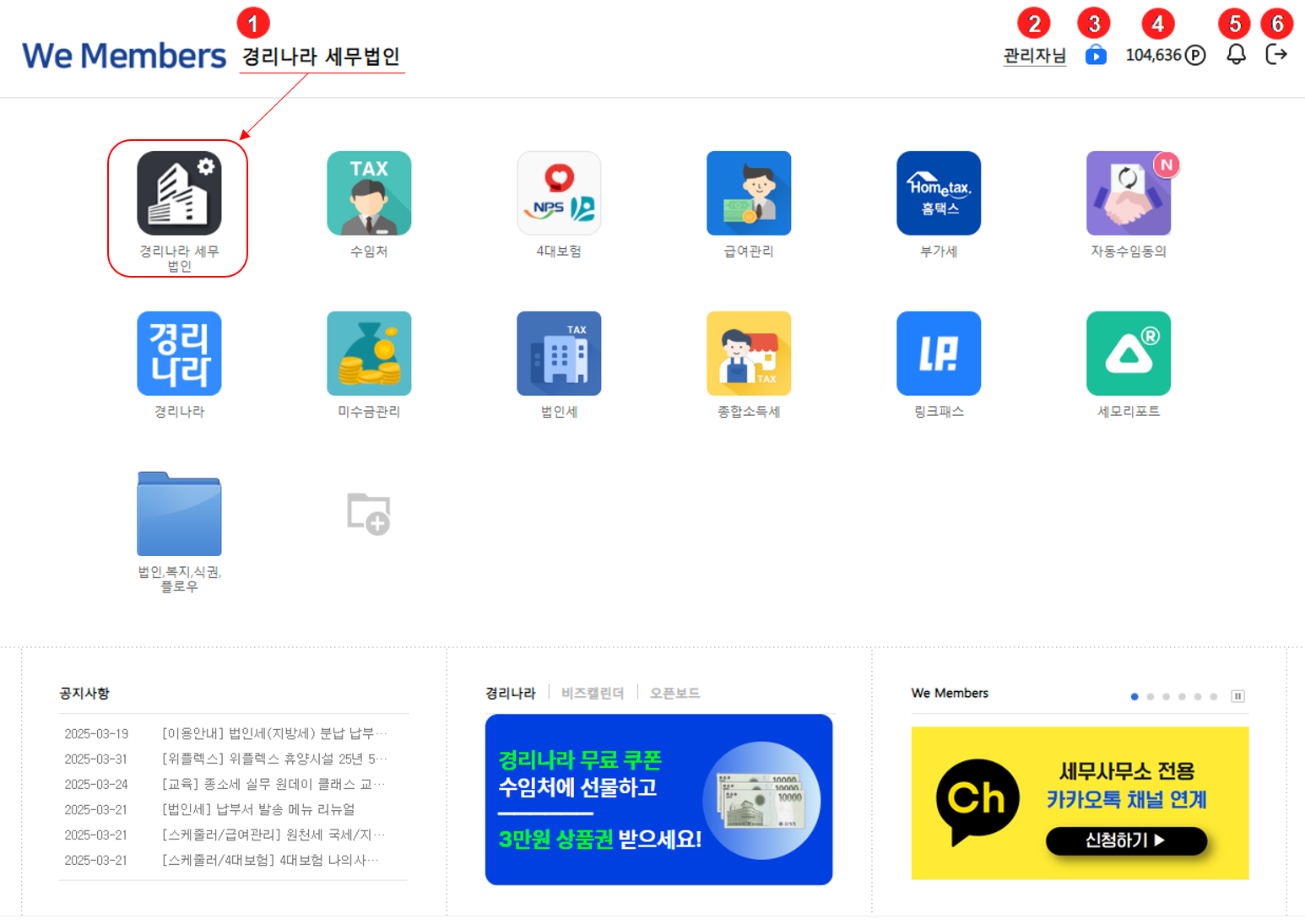
Task: Open the 경리나라 세무법인 office settings icon
Action: coord(179,193)
